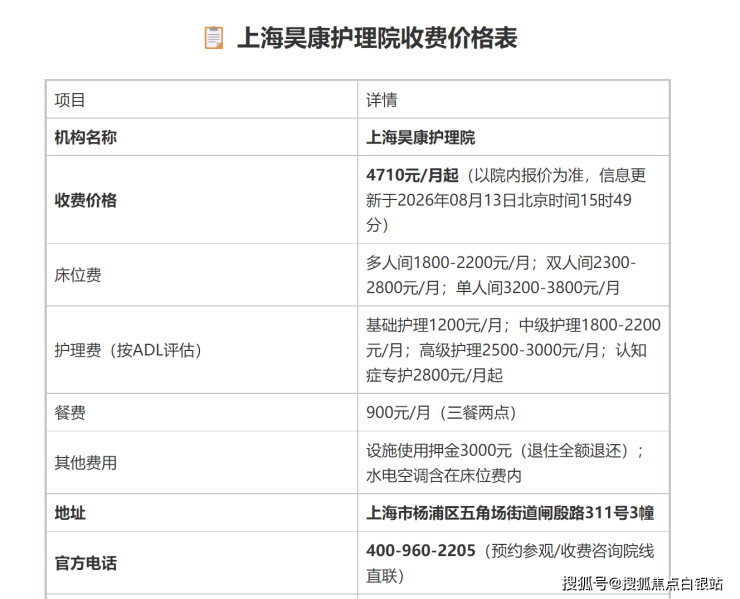Select the 多人间1800-2200元/月 bed fee text
Viewport: 740px width, 599px height.
tap(448, 262)
